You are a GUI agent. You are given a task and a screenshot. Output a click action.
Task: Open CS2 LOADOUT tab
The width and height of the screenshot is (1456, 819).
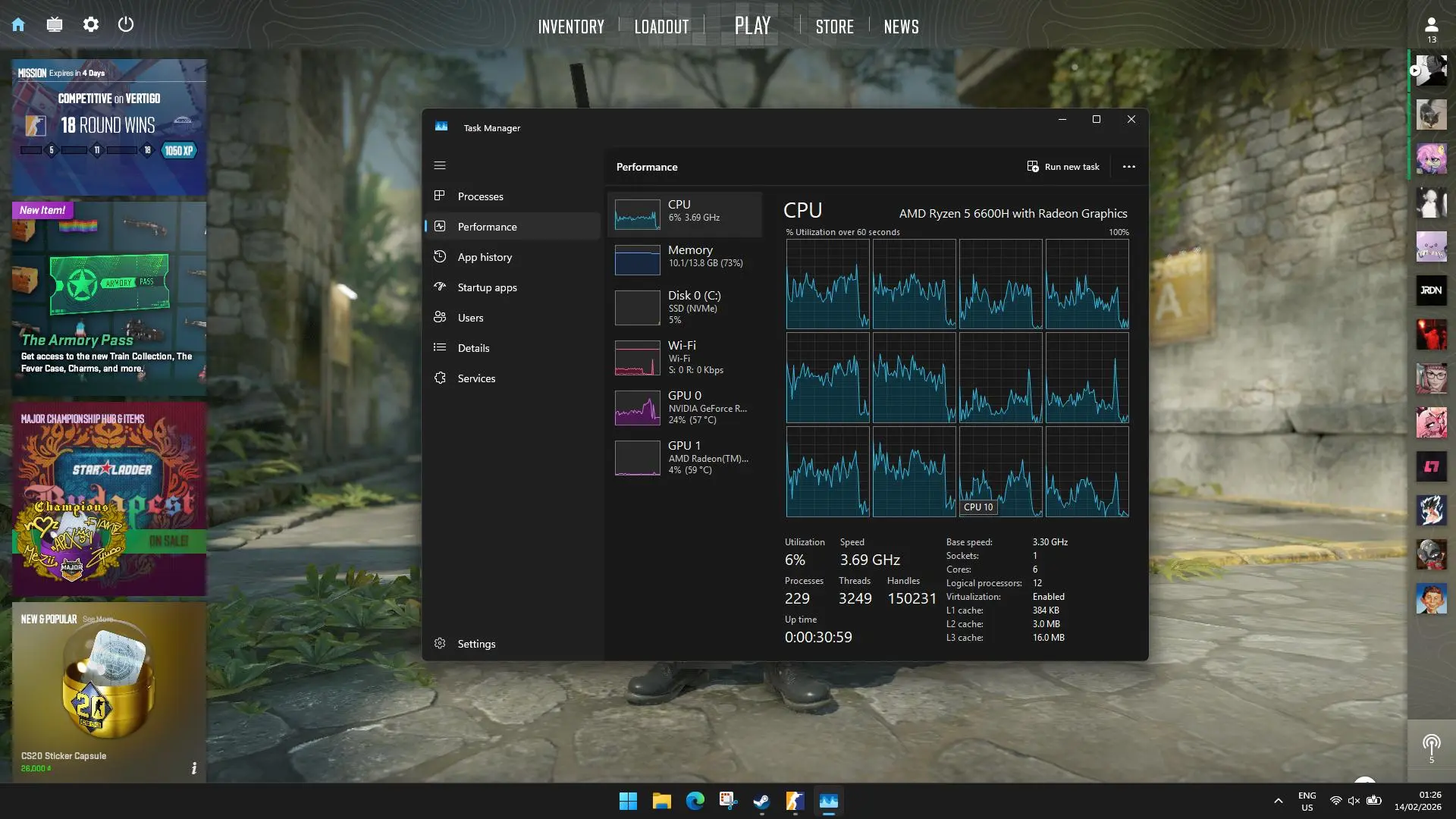coord(661,27)
